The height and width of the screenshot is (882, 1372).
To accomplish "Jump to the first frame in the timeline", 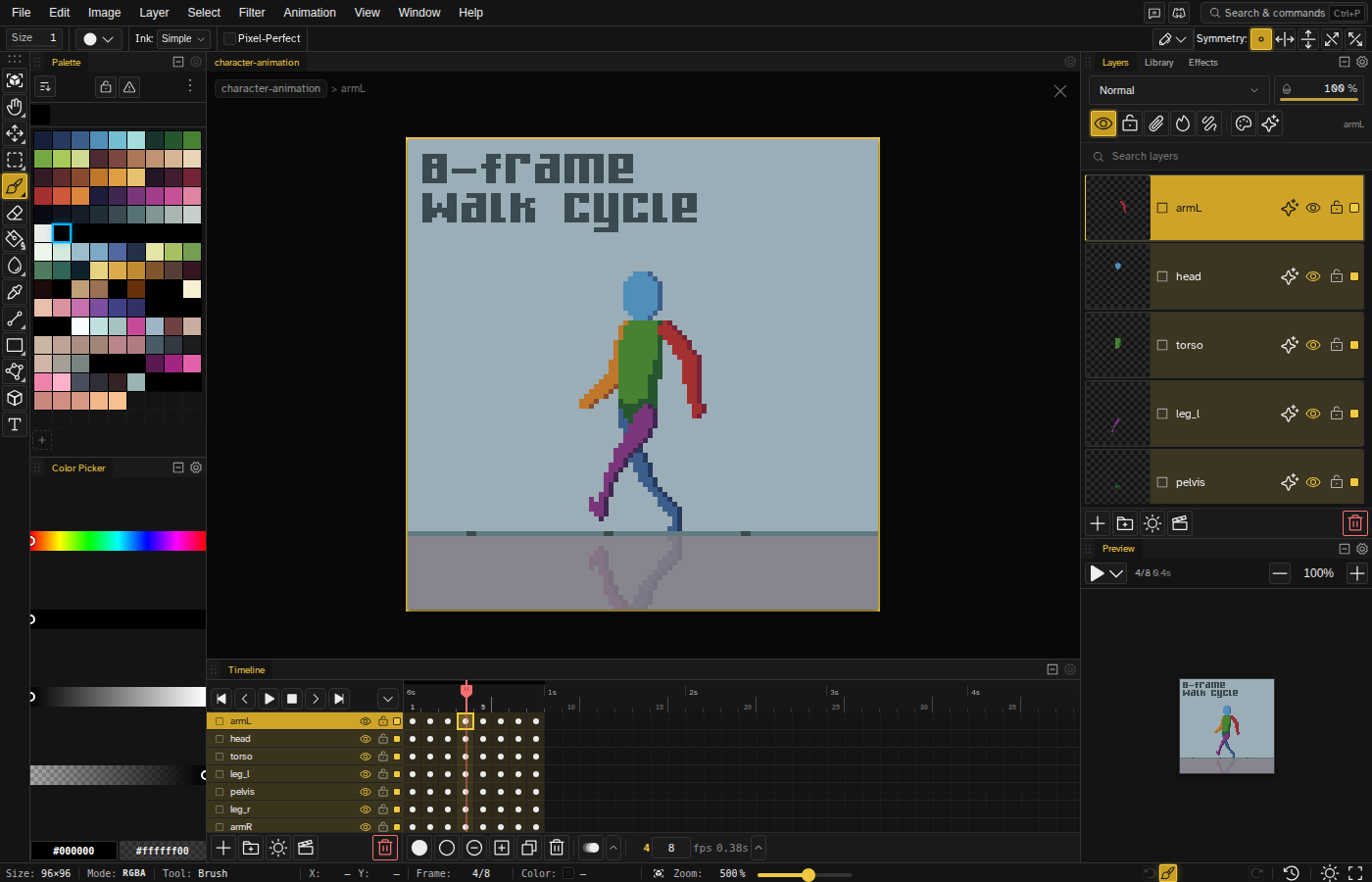I will [x=221, y=699].
